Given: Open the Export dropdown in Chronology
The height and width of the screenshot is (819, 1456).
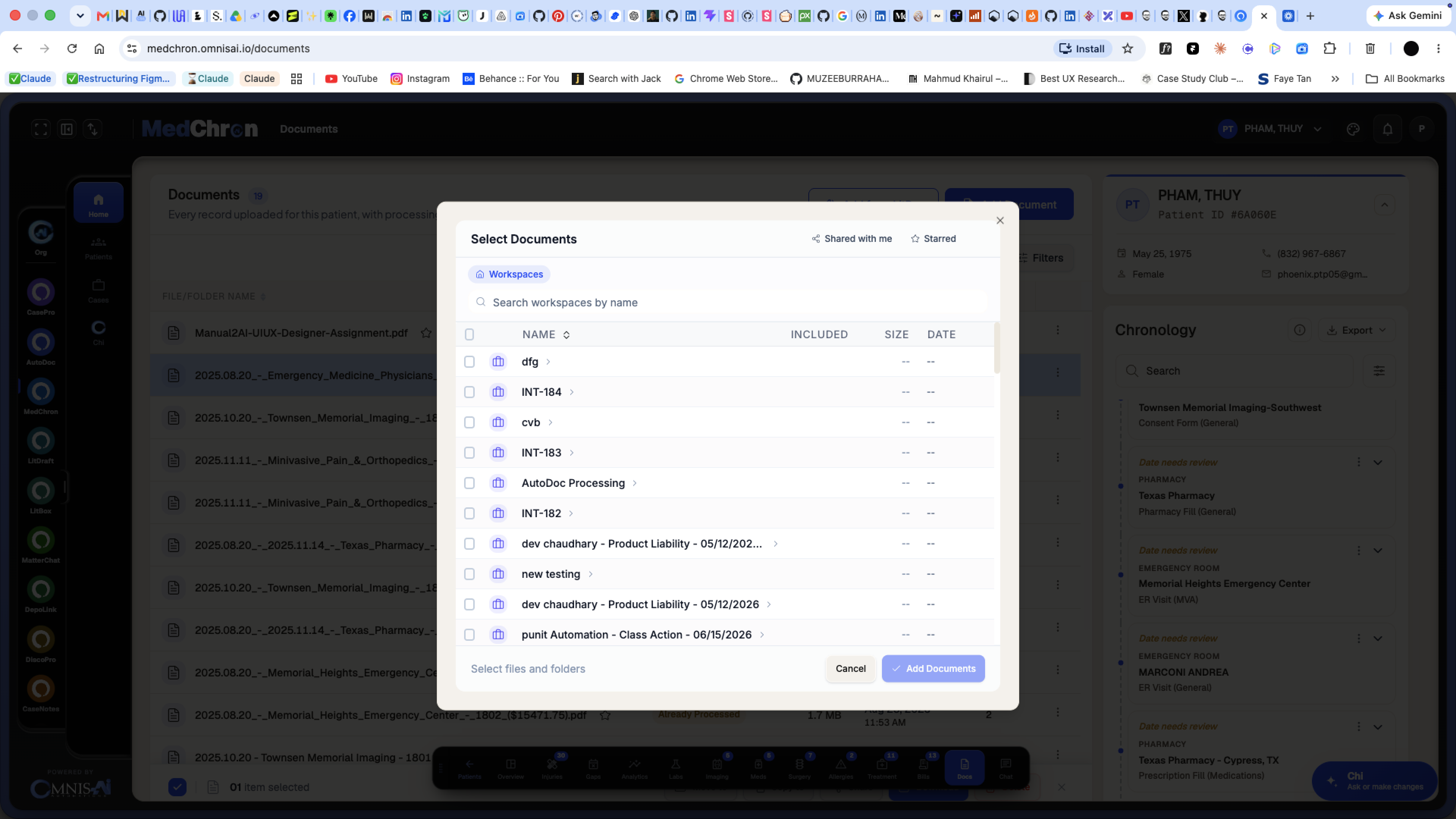Looking at the screenshot, I should click(x=1356, y=330).
